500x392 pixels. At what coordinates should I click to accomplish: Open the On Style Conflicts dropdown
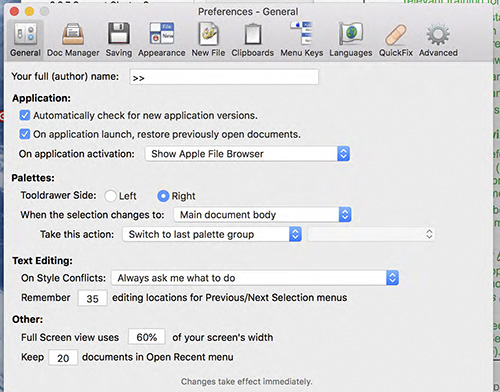pos(255,278)
